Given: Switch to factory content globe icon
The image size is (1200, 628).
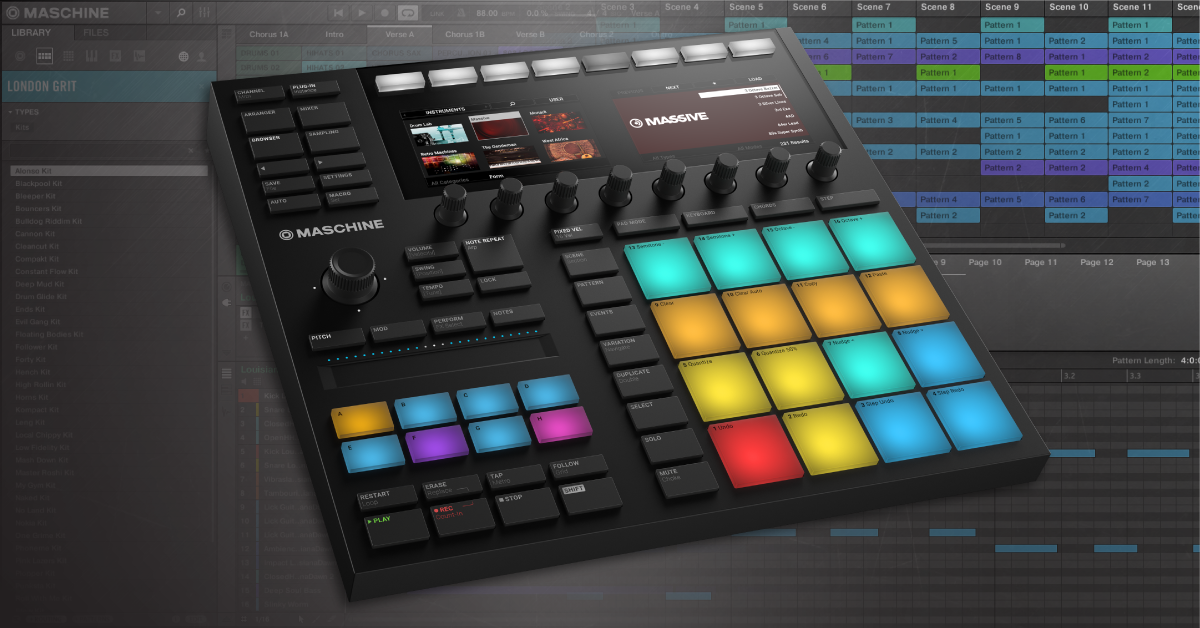Looking at the screenshot, I should click(183, 56).
